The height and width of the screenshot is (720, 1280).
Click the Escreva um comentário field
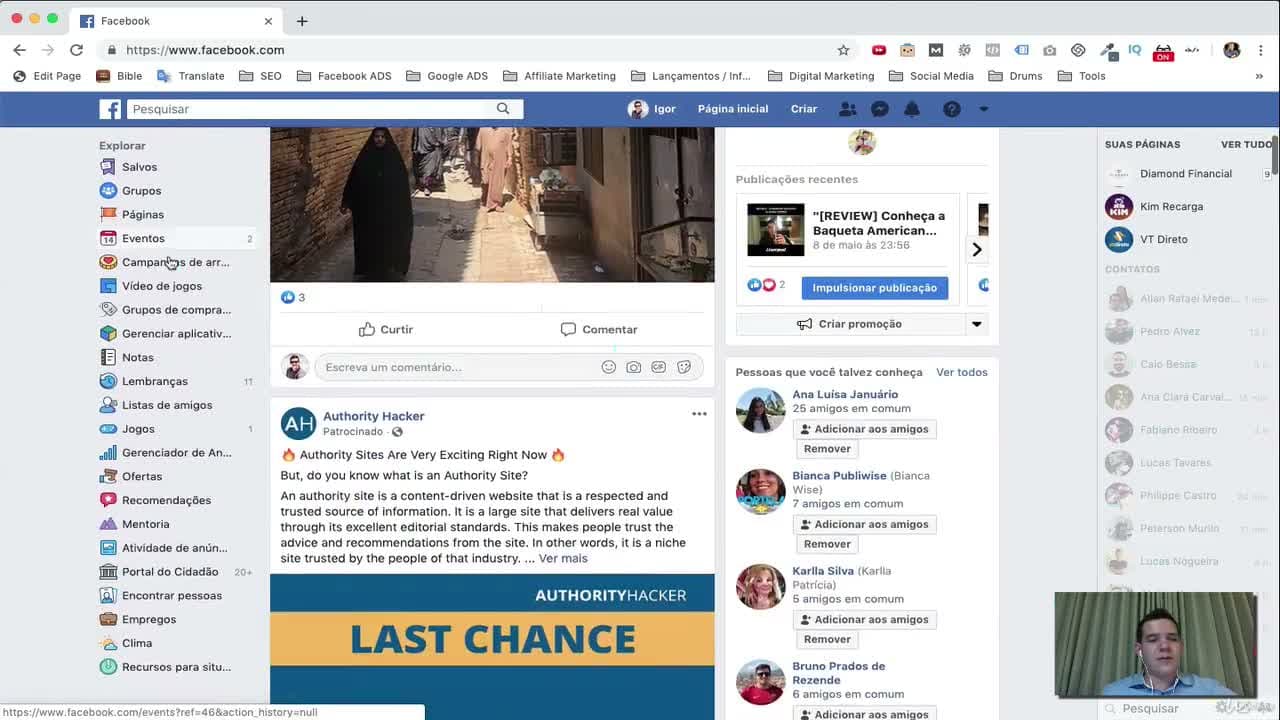tap(455, 367)
